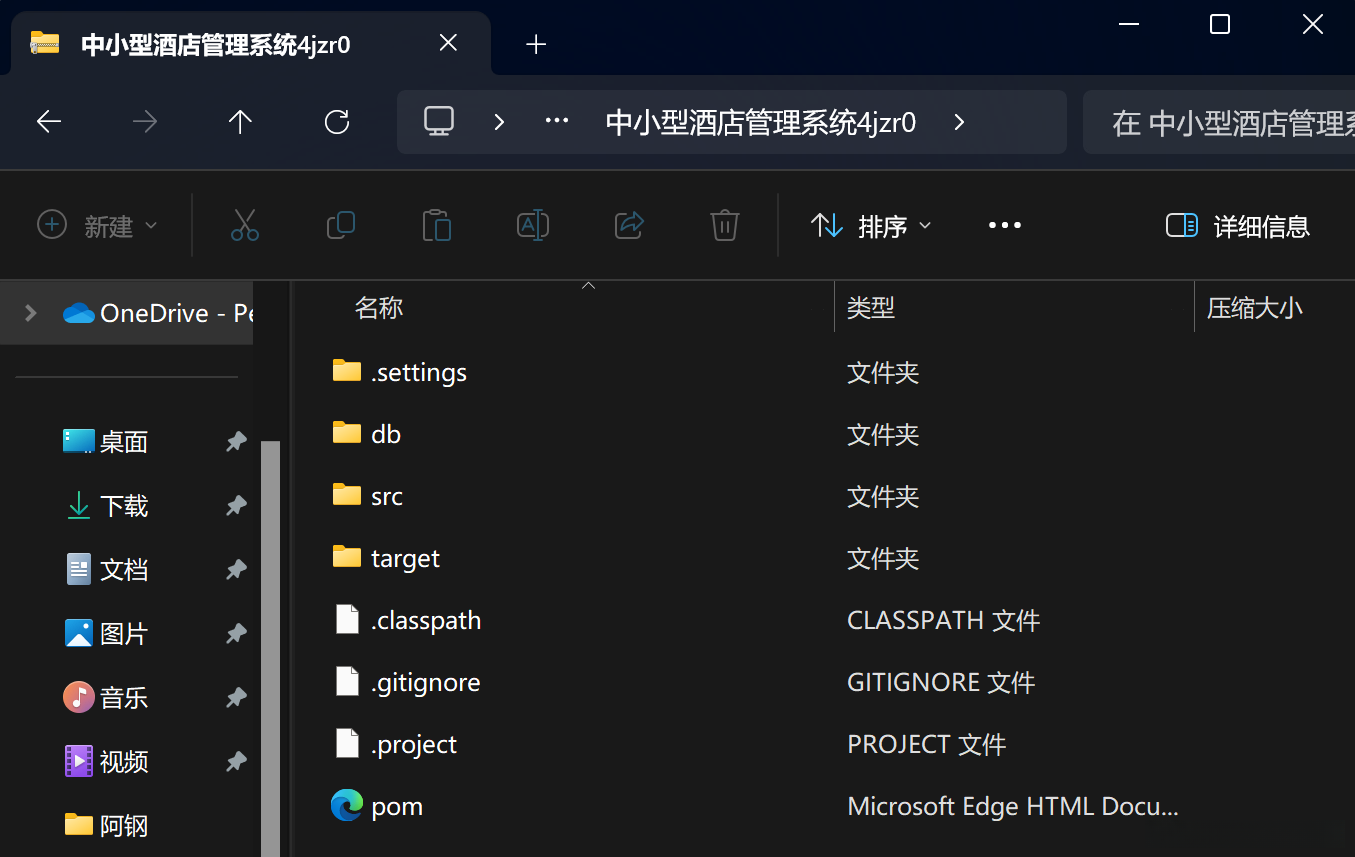
Task: Click the Rename icon in toolbar
Action: coord(533,225)
